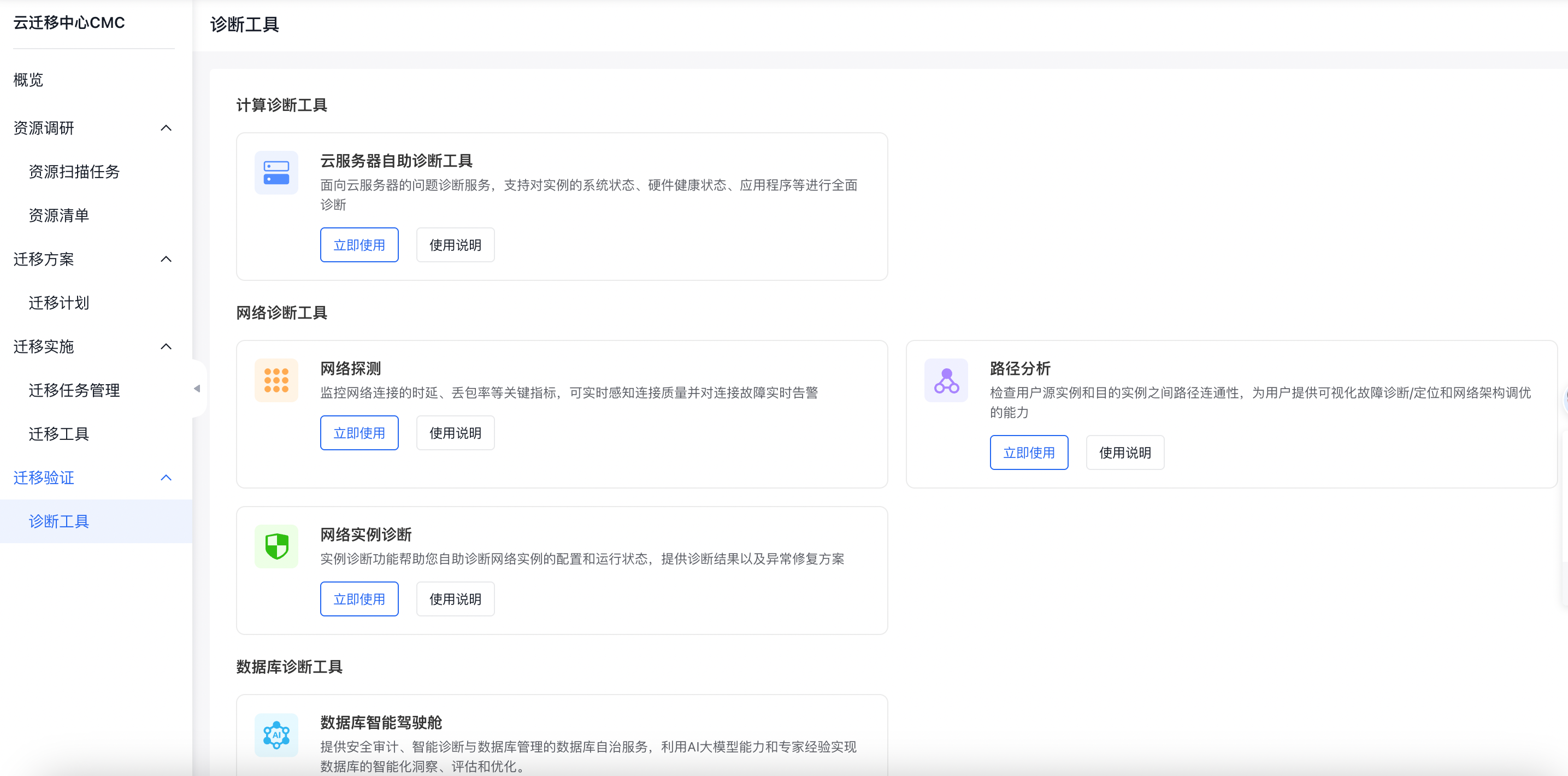Screen dimensions: 1568x776
Task: Click the 诊断工具 page header title
Action: [245, 25]
